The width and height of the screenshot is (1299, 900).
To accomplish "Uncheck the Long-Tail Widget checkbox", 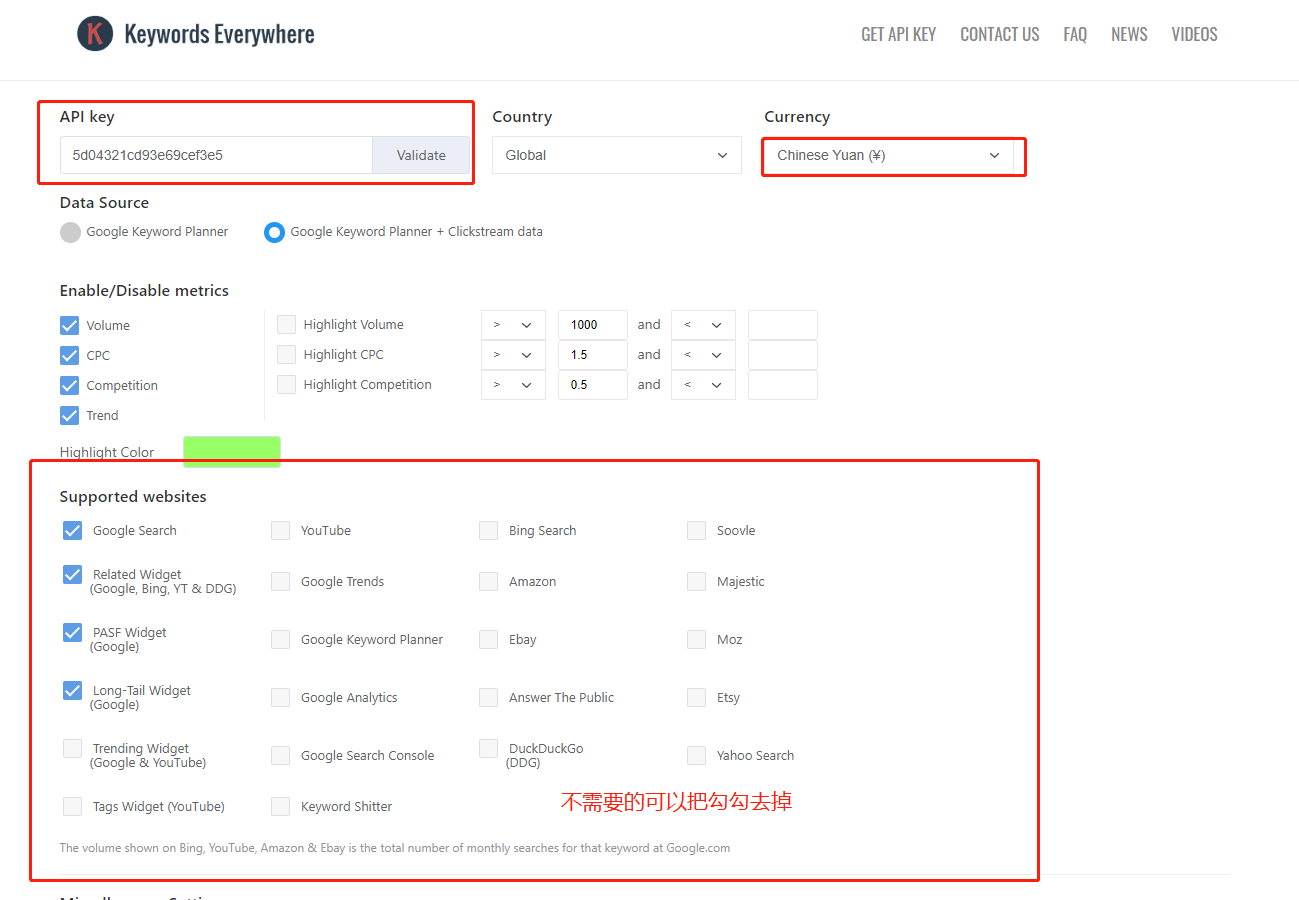I will tap(72, 690).
